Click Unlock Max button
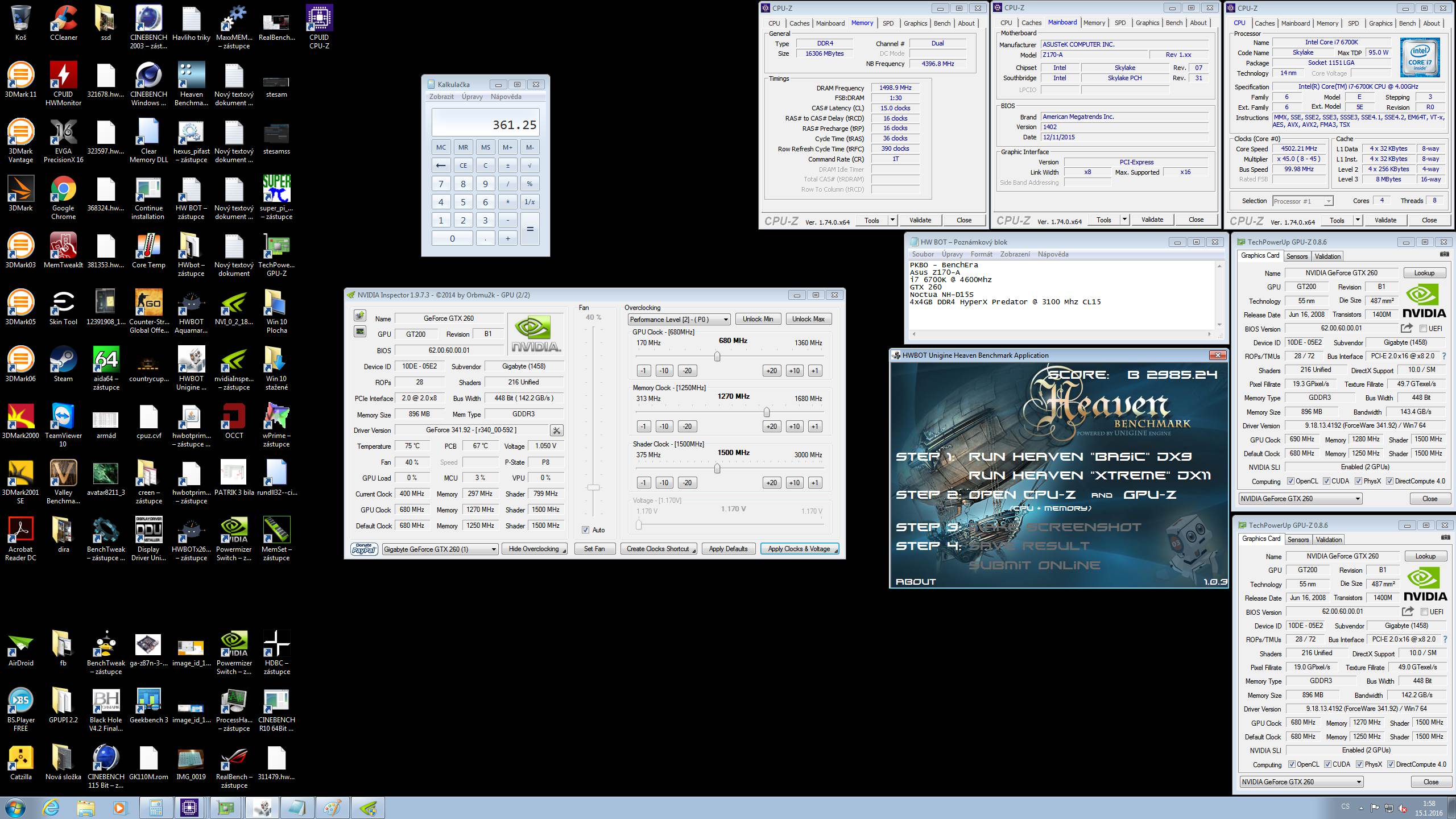This screenshot has width=1456, height=819. 808,319
